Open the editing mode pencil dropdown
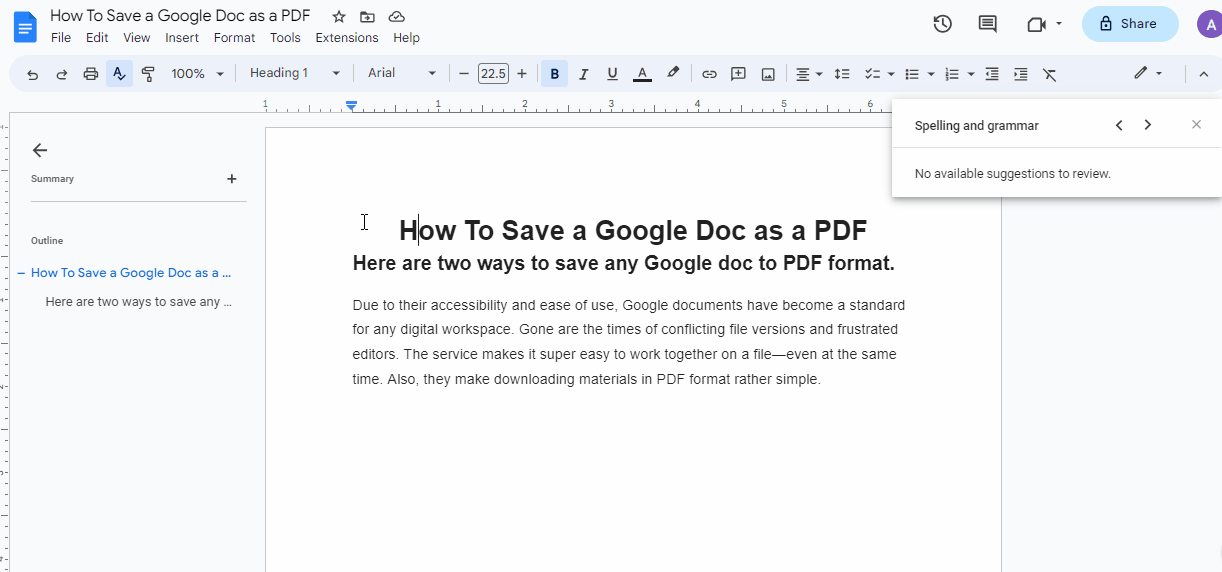Screen dimensions: 1222x572 click(1148, 73)
